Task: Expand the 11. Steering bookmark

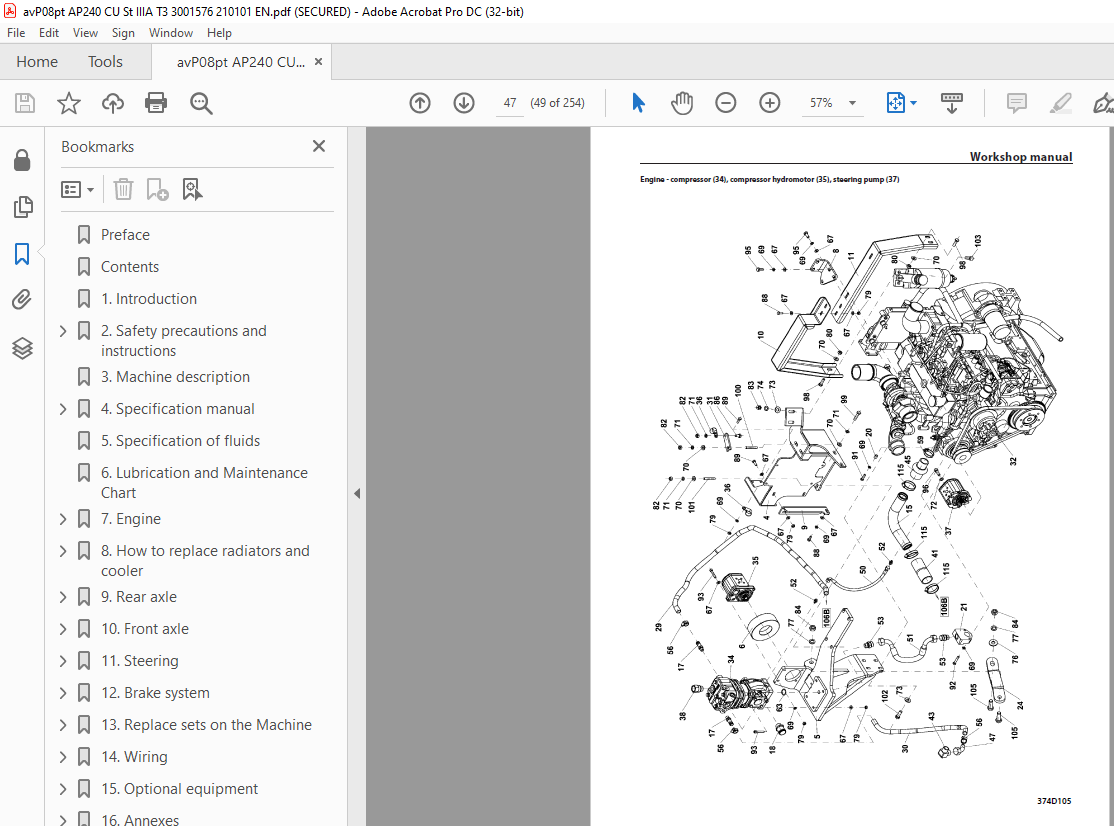Action: (63, 661)
